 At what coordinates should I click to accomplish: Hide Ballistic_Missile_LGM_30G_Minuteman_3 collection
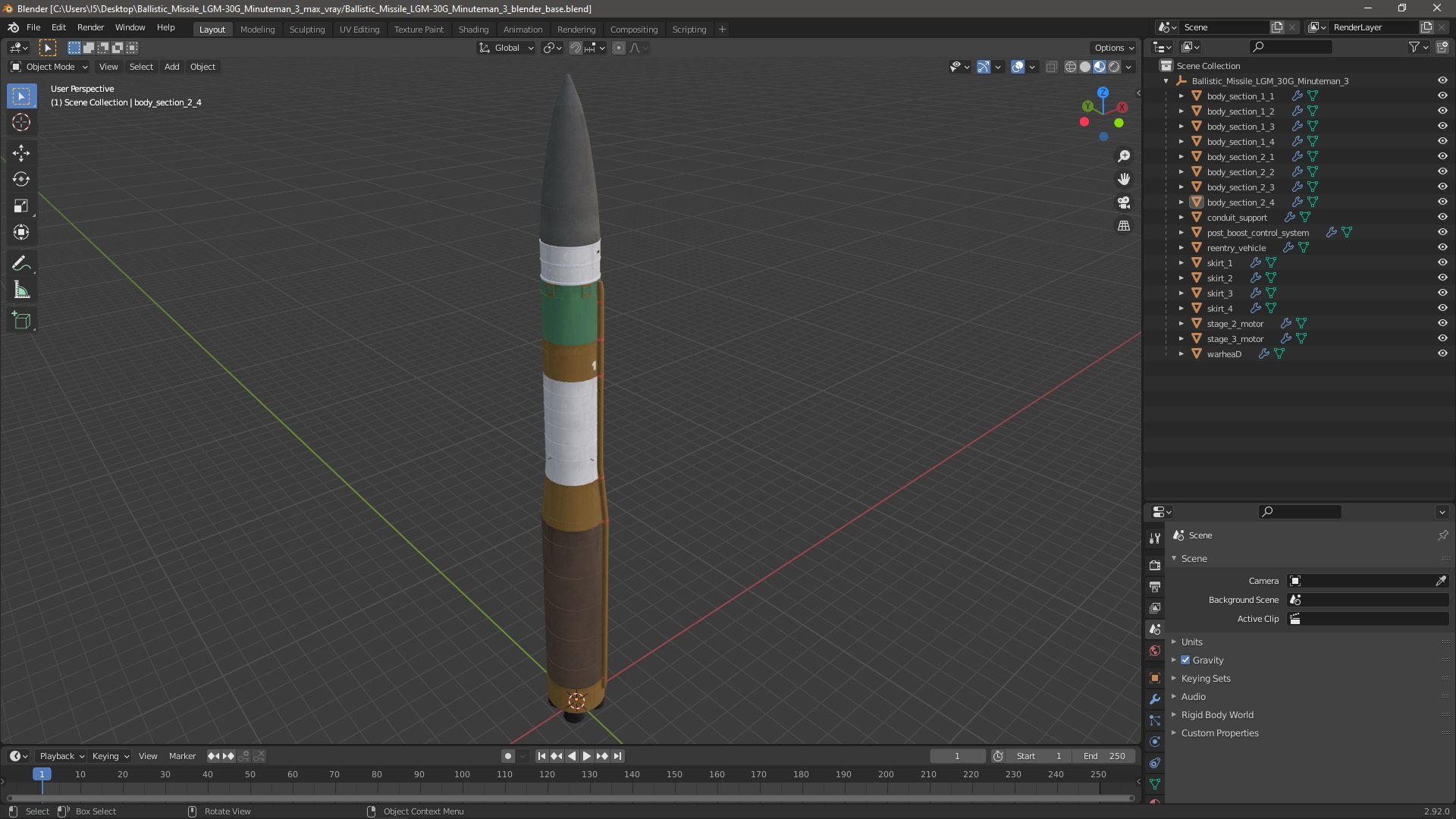tap(1442, 80)
